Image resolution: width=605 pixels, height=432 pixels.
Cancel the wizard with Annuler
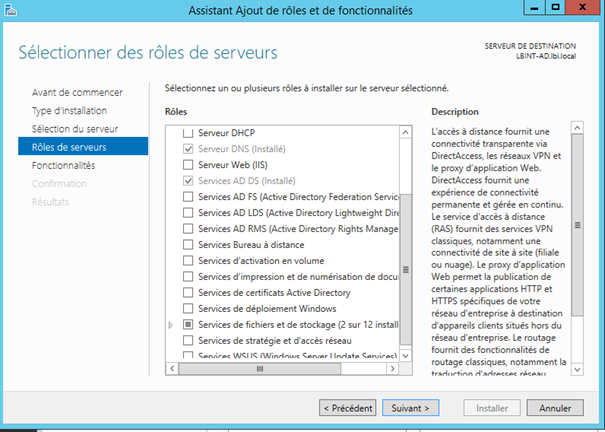click(554, 408)
